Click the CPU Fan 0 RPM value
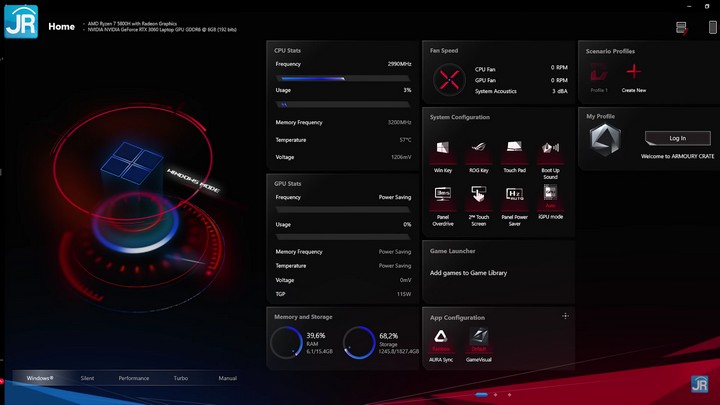 [x=559, y=68]
